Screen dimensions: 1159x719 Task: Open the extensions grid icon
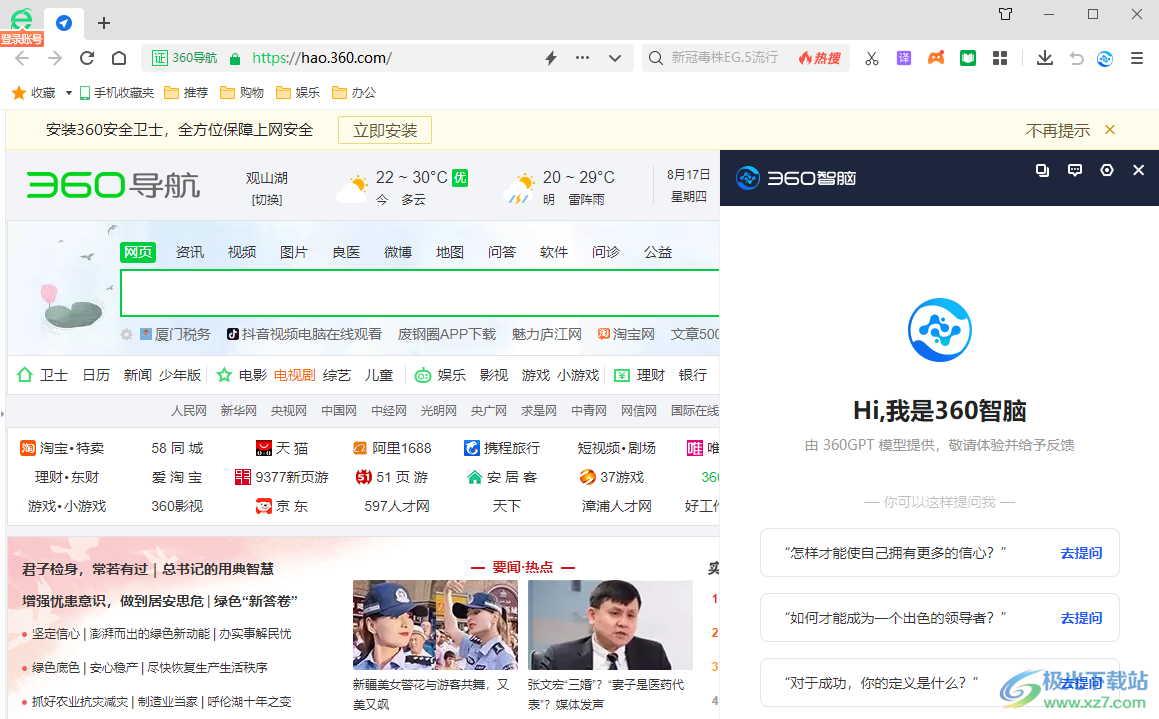[1000, 58]
